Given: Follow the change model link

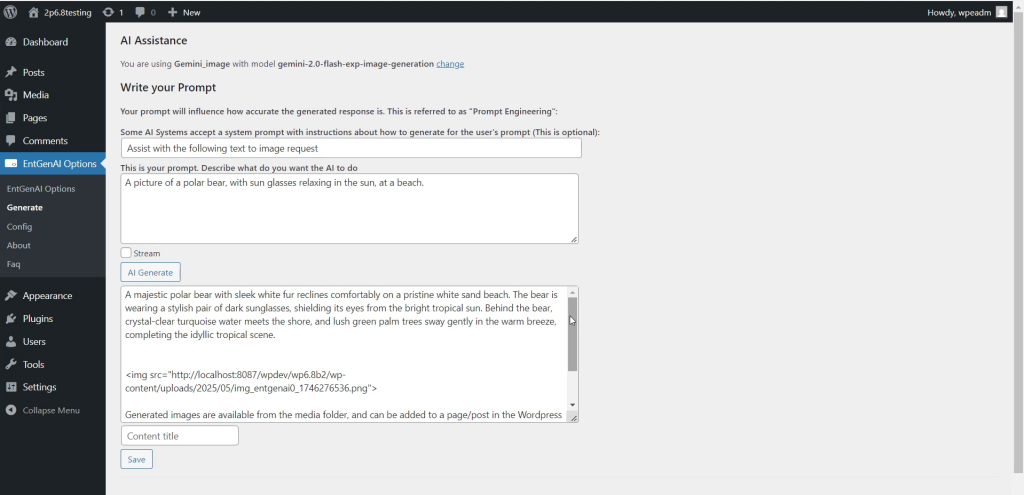Looking at the screenshot, I should pyautogui.click(x=450, y=64).
